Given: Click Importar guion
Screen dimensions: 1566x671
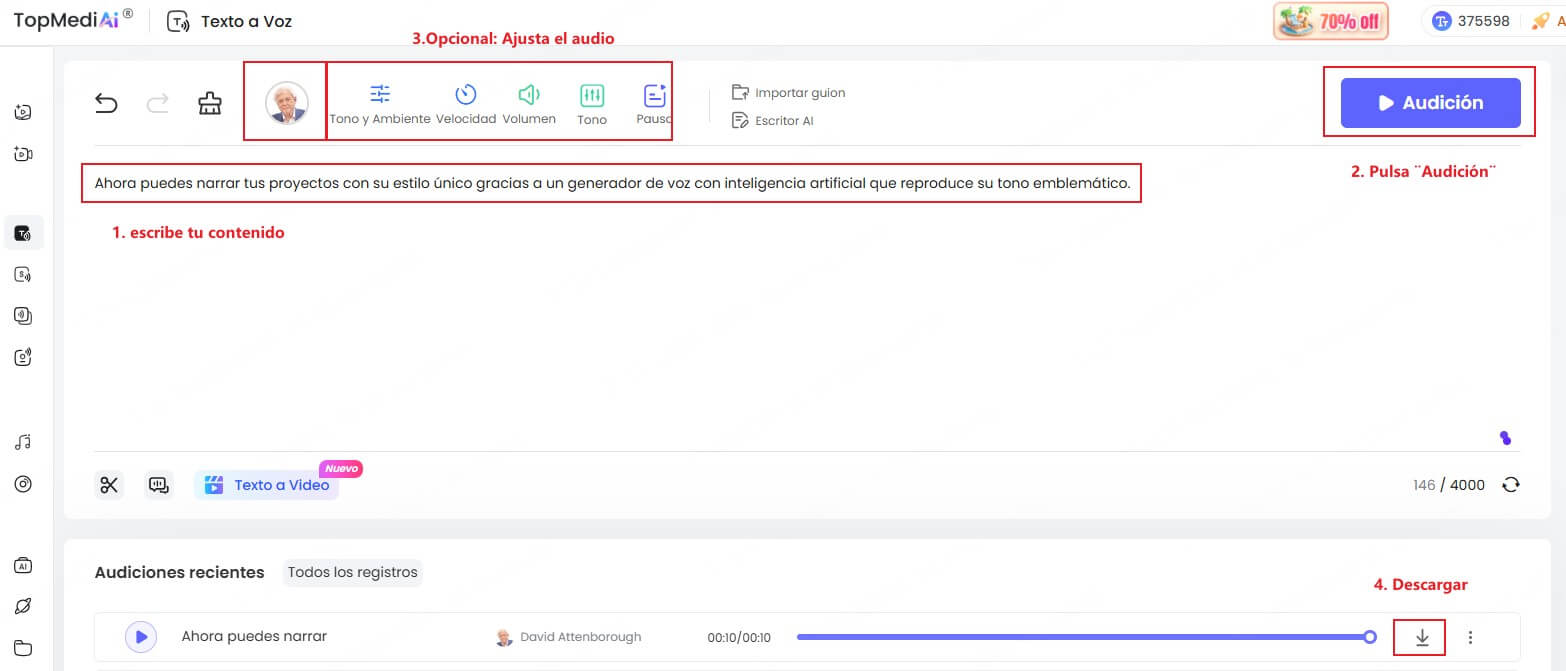Looking at the screenshot, I should [x=789, y=93].
